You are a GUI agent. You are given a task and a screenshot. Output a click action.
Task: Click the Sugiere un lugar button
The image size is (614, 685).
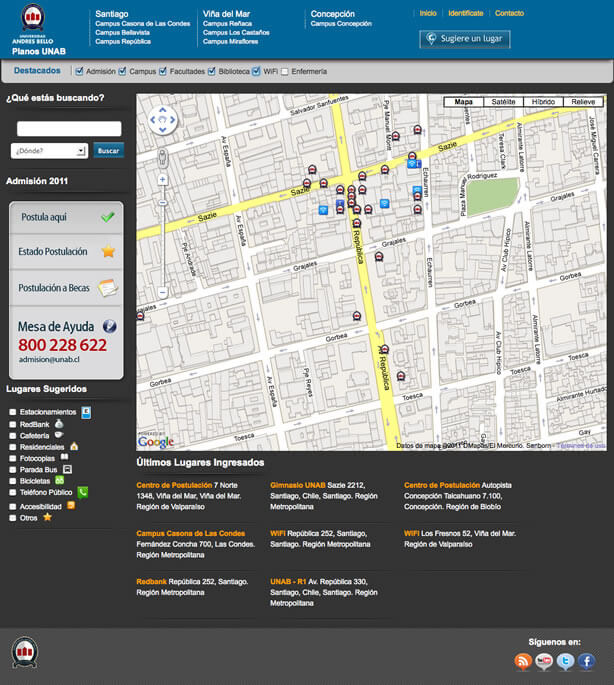coord(465,39)
